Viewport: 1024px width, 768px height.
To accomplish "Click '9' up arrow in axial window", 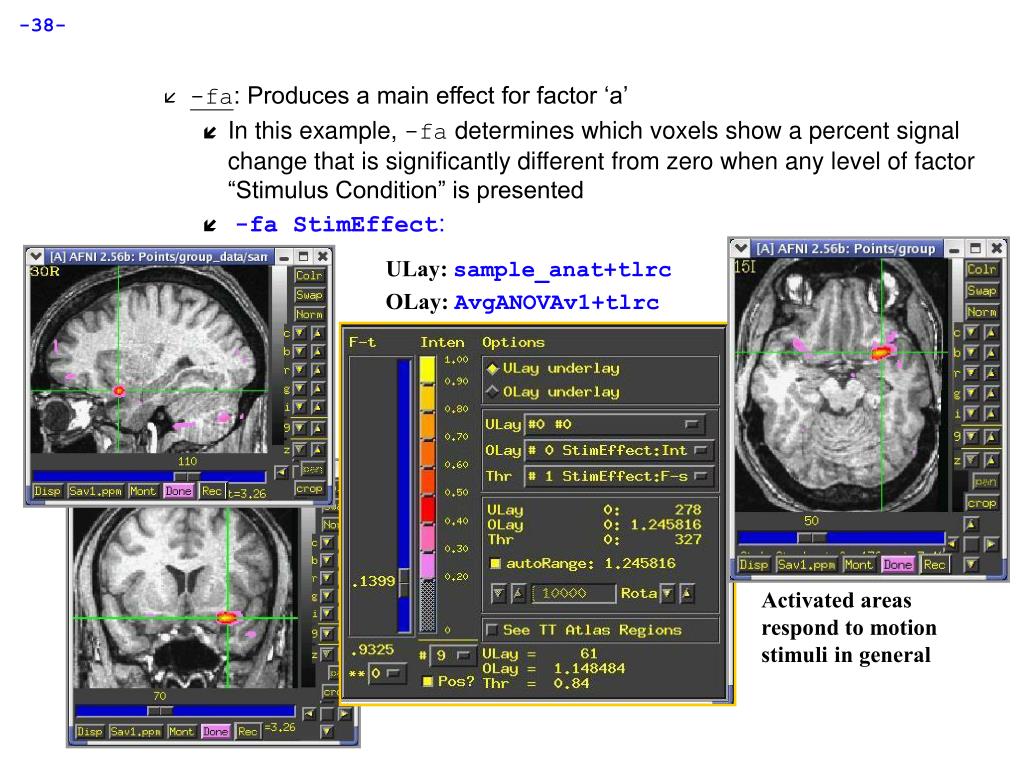I will (x=991, y=436).
